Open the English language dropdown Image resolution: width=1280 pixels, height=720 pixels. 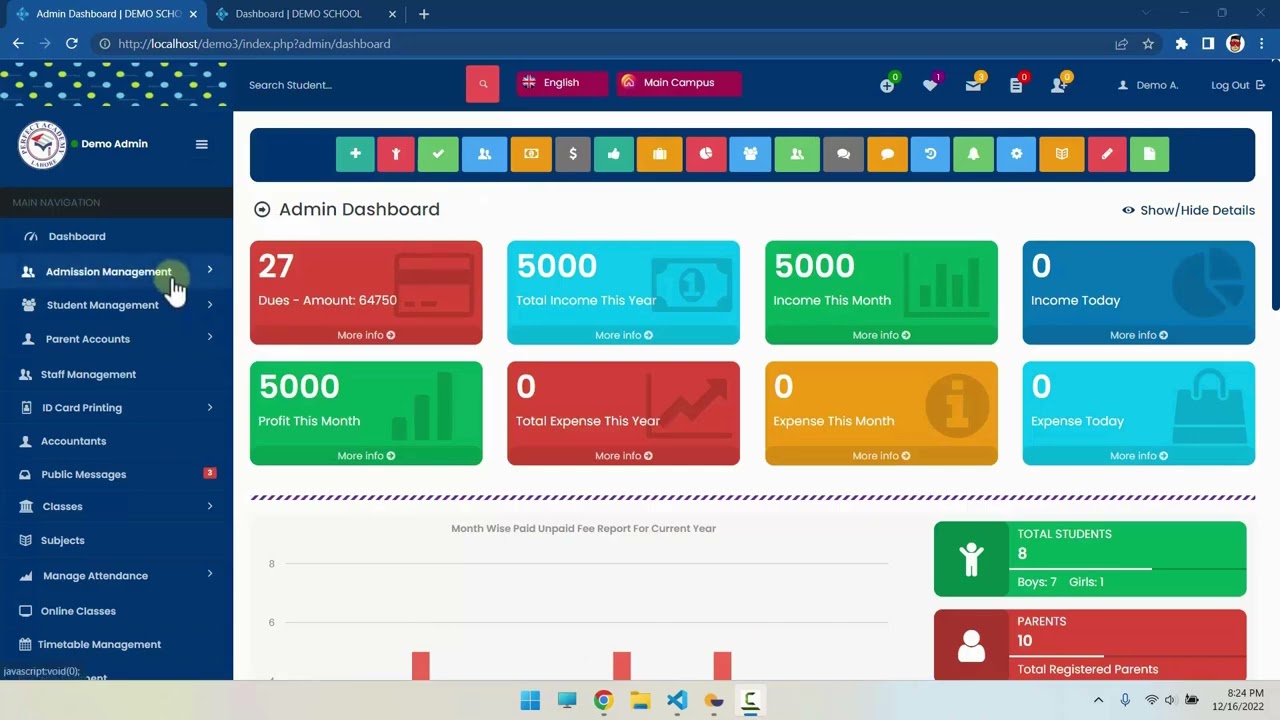pos(562,83)
